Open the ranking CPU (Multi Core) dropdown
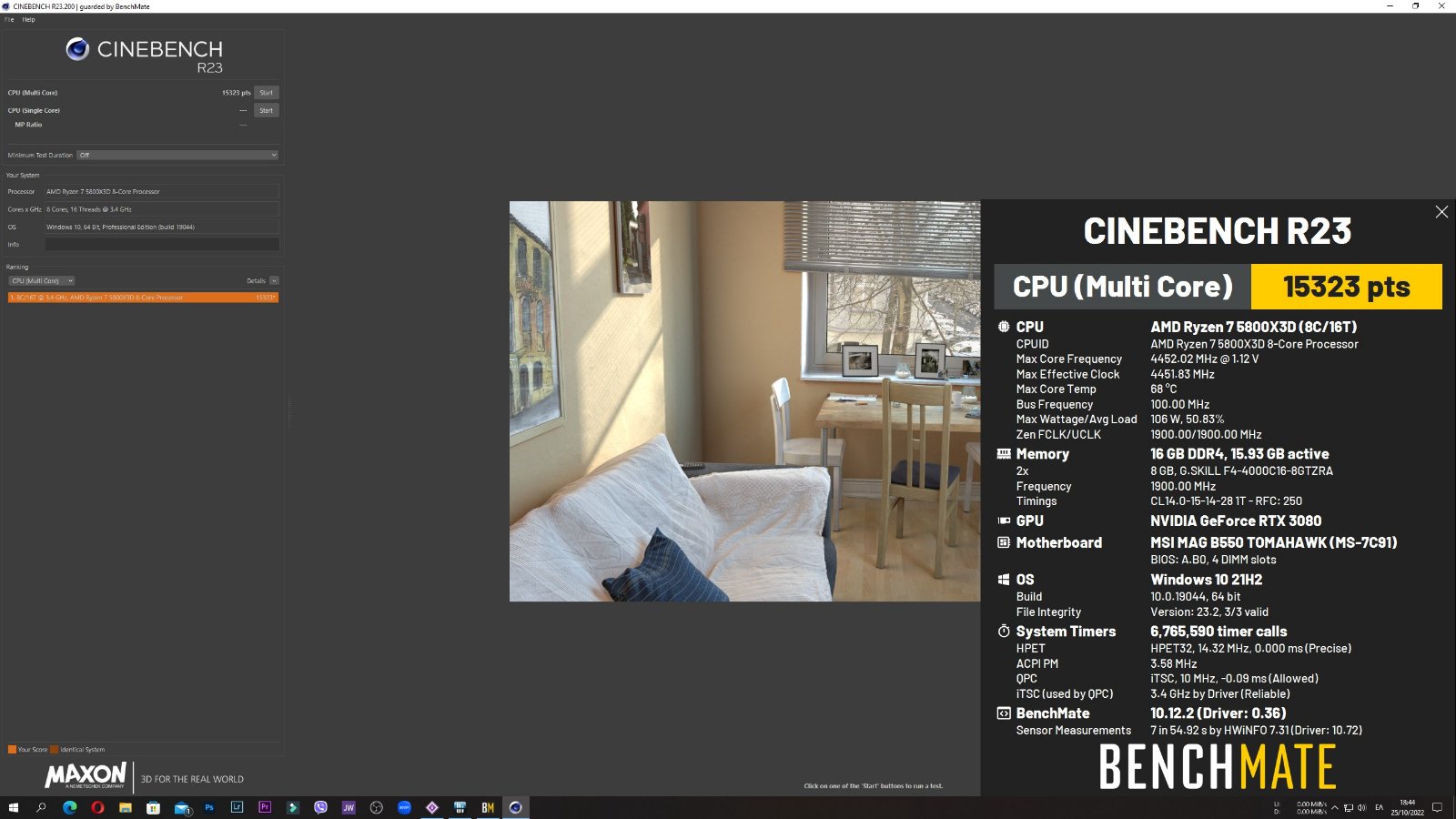This screenshot has width=1456, height=819. tap(42, 280)
